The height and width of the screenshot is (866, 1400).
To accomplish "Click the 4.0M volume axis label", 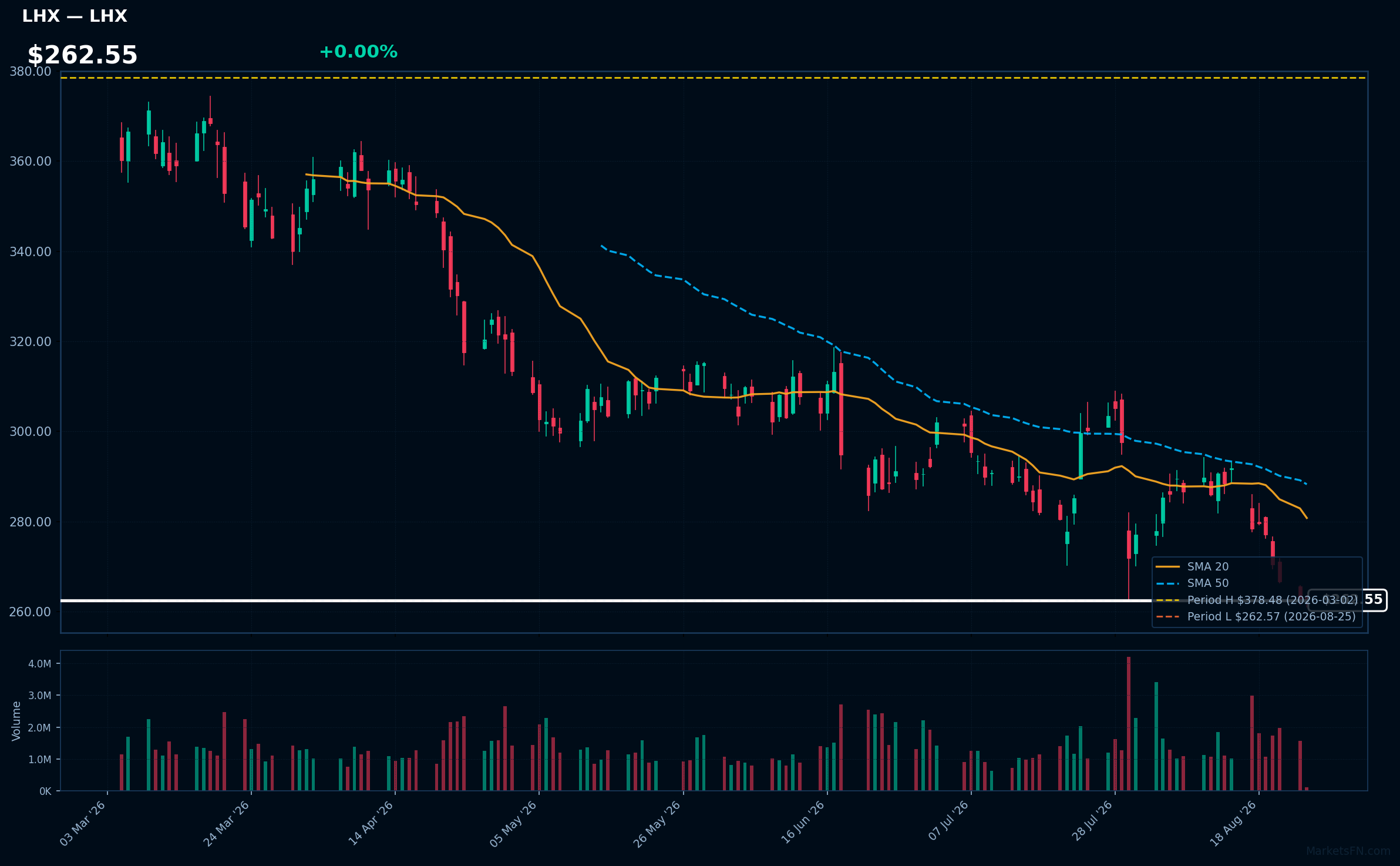I will 40,664.
